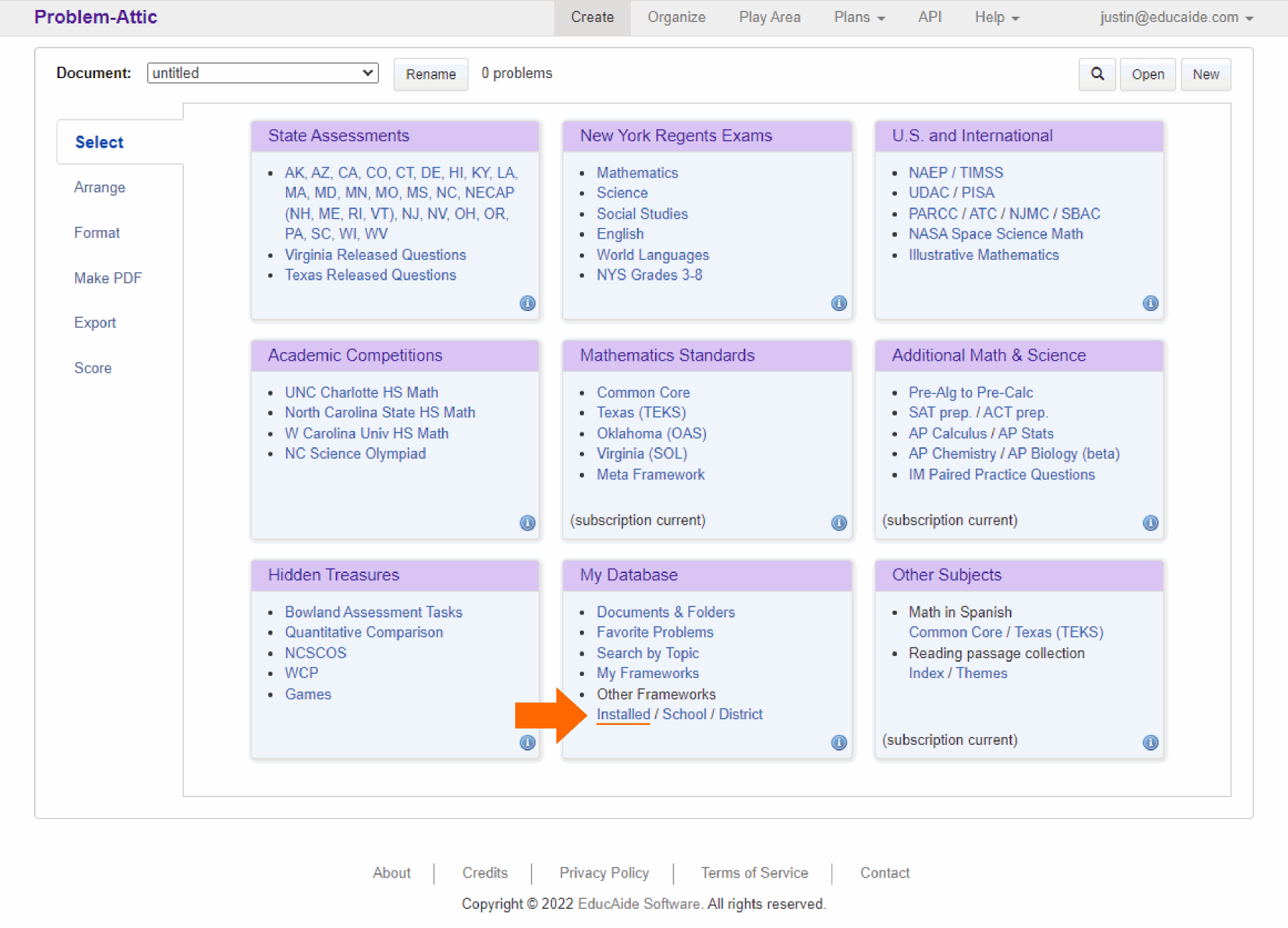Screen dimensions: 1288x928
Task: Open Quantitative Comparison link
Action: pos(363,633)
